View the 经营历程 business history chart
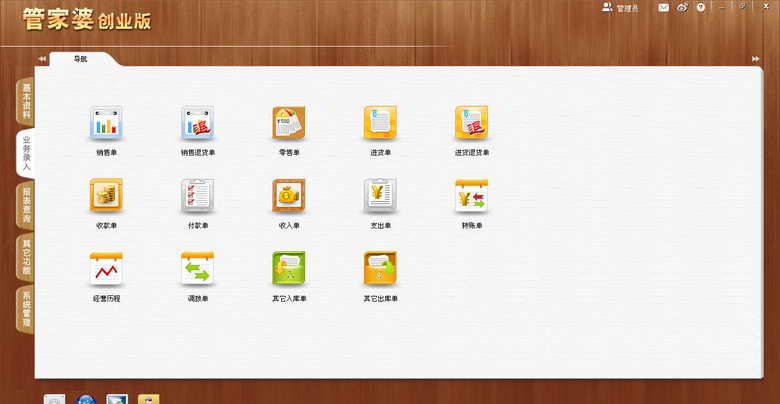Viewport: 780px width, 404px height. [x=106, y=269]
